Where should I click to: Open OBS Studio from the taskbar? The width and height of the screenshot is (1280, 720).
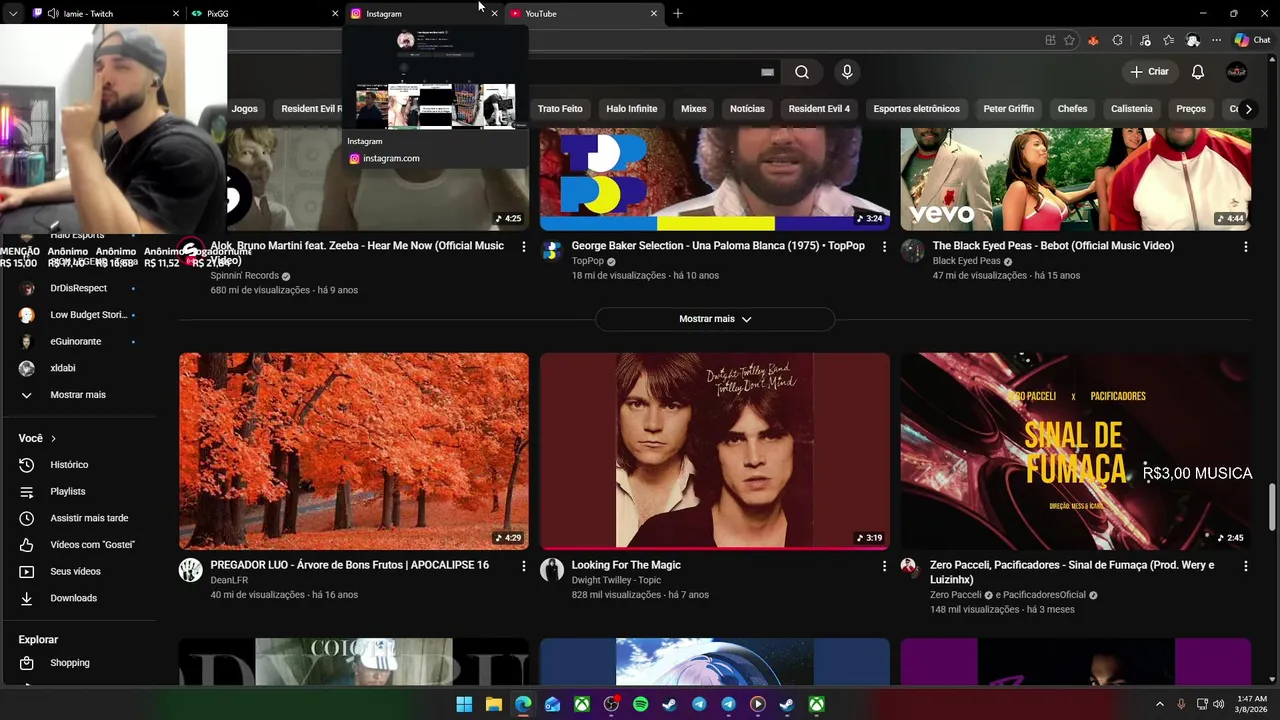[611, 704]
